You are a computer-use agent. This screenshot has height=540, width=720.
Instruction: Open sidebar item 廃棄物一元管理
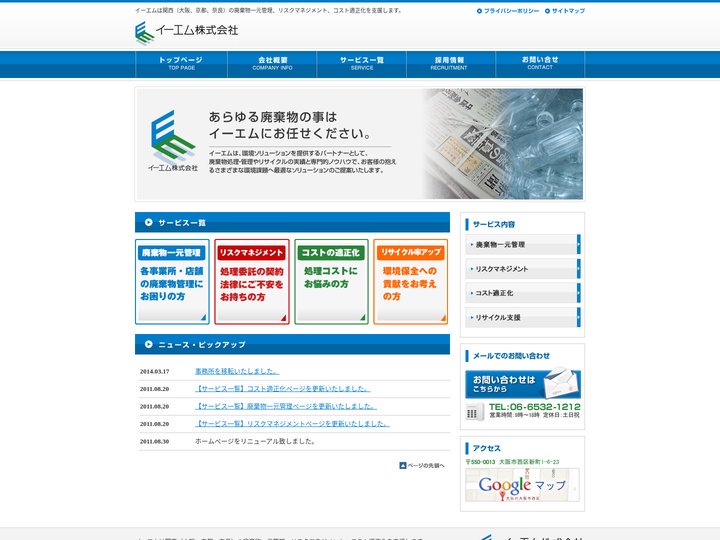click(523, 244)
